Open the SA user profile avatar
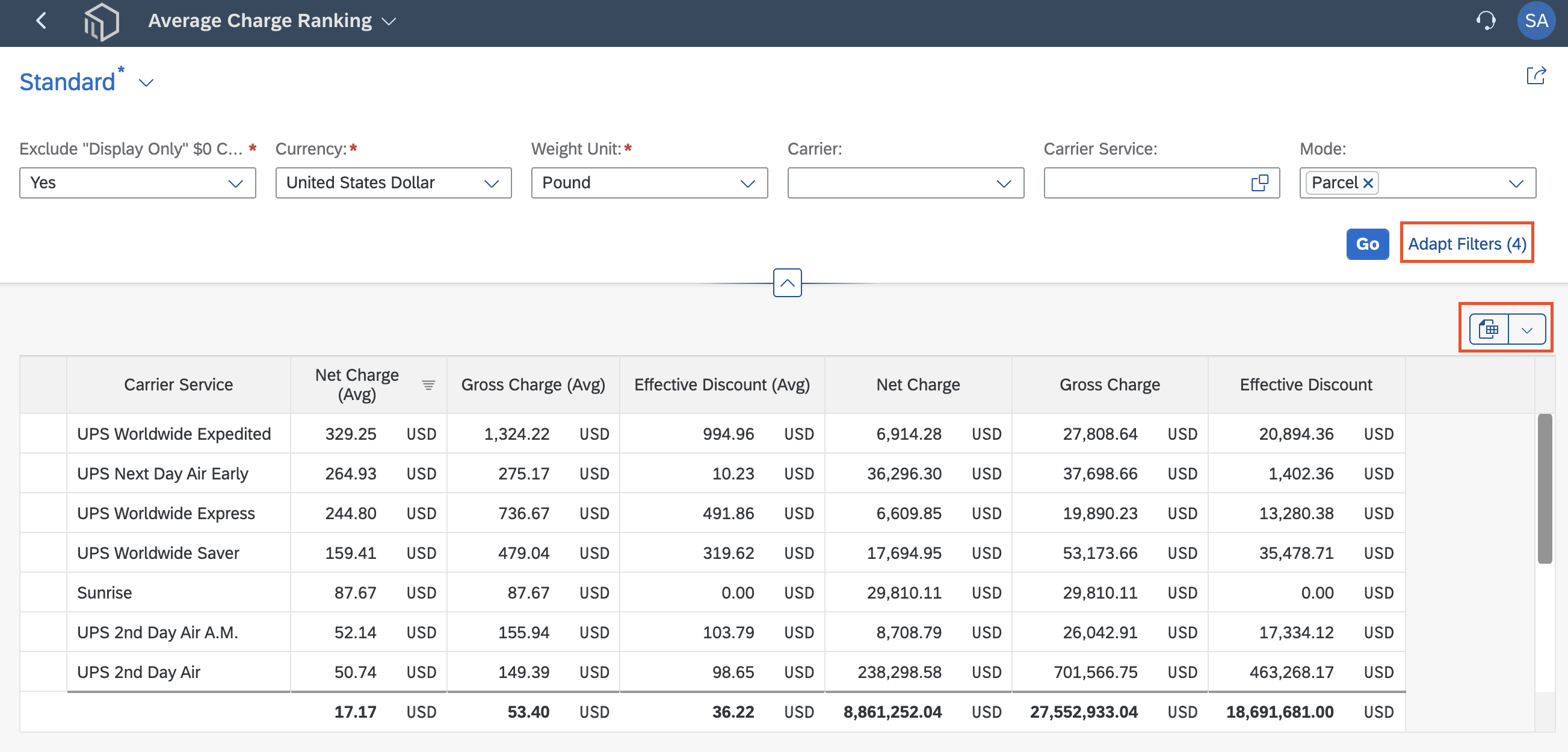Viewport: 1568px width, 752px height. point(1536,21)
